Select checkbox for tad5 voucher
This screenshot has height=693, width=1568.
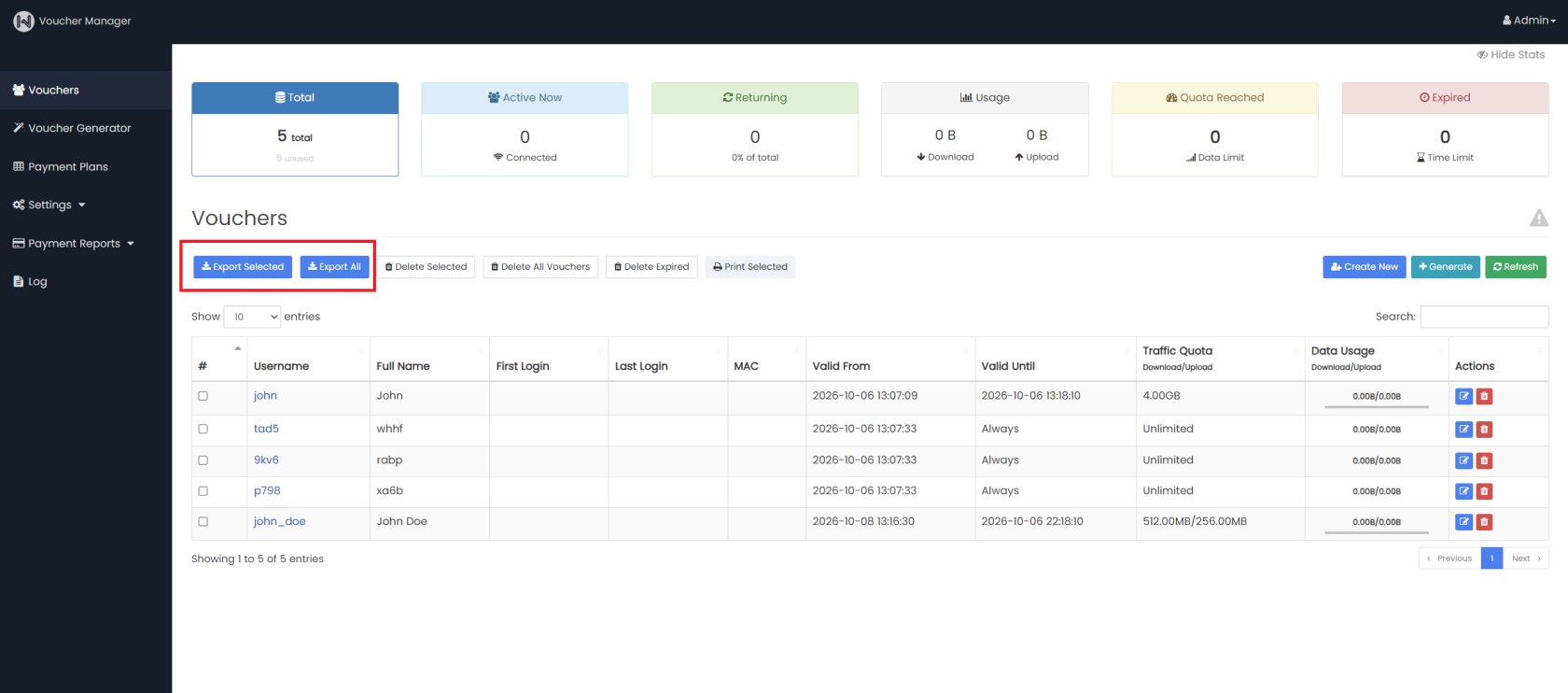(x=203, y=429)
